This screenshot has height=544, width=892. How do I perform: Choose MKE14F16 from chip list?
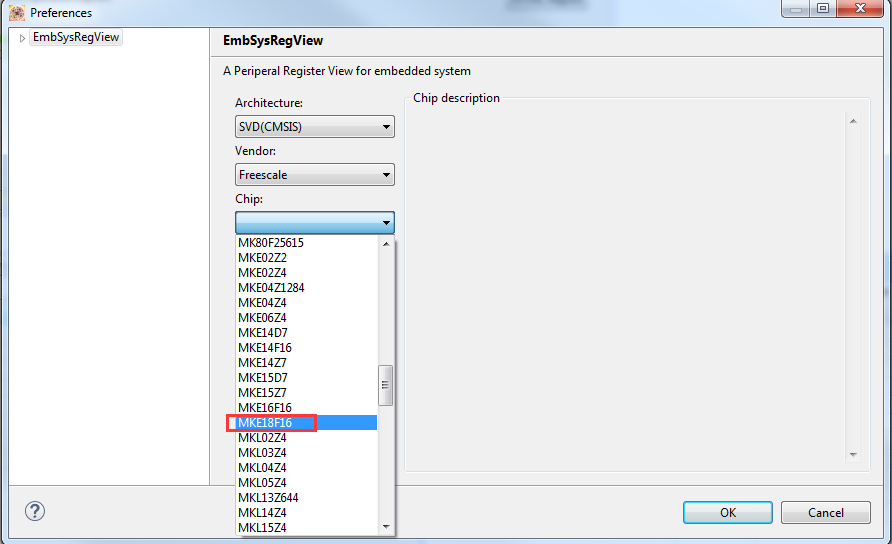point(307,348)
